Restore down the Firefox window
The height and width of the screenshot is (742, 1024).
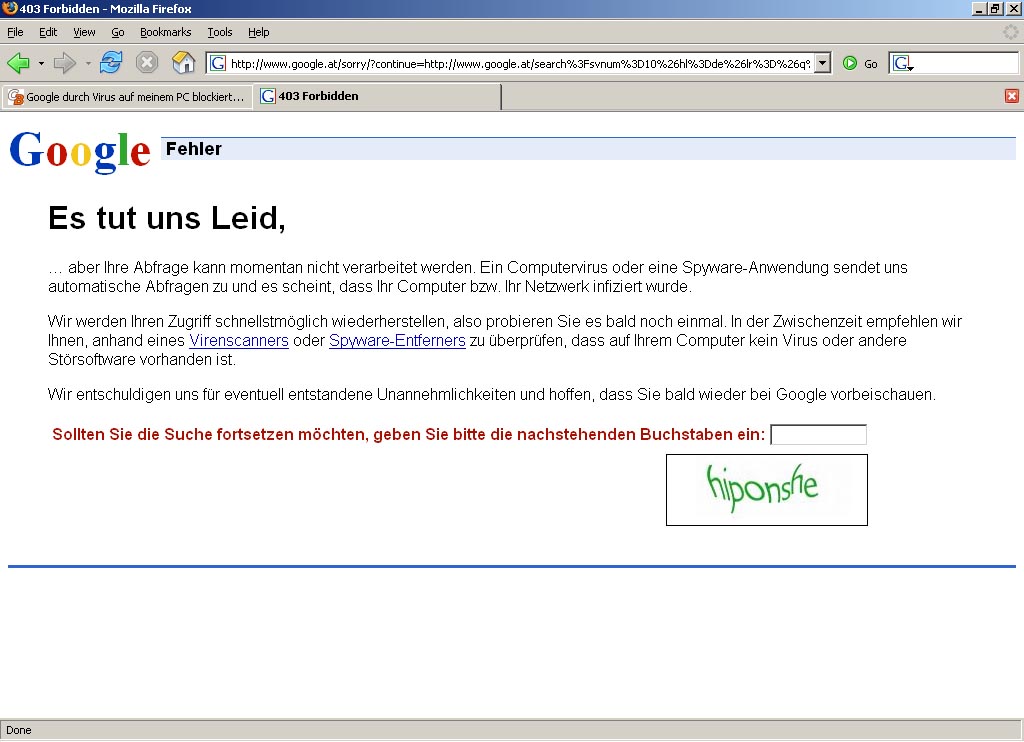[x=995, y=8]
